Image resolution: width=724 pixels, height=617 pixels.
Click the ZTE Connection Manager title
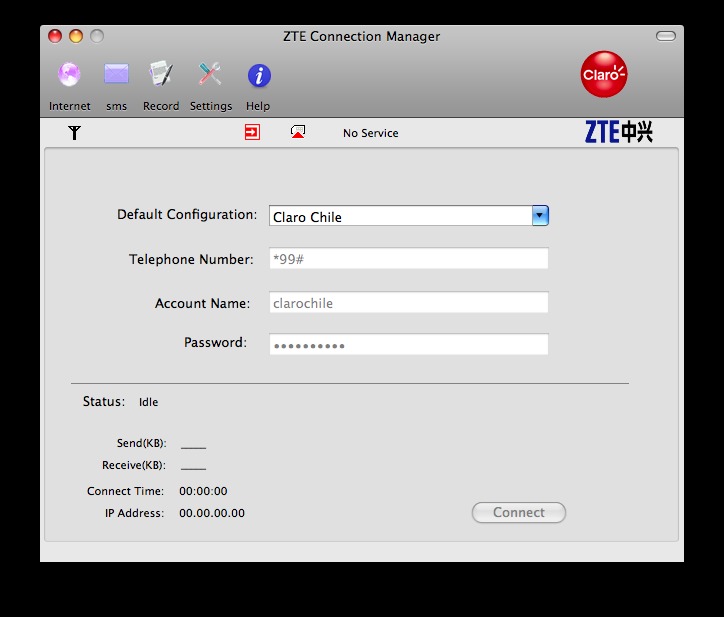click(362, 36)
